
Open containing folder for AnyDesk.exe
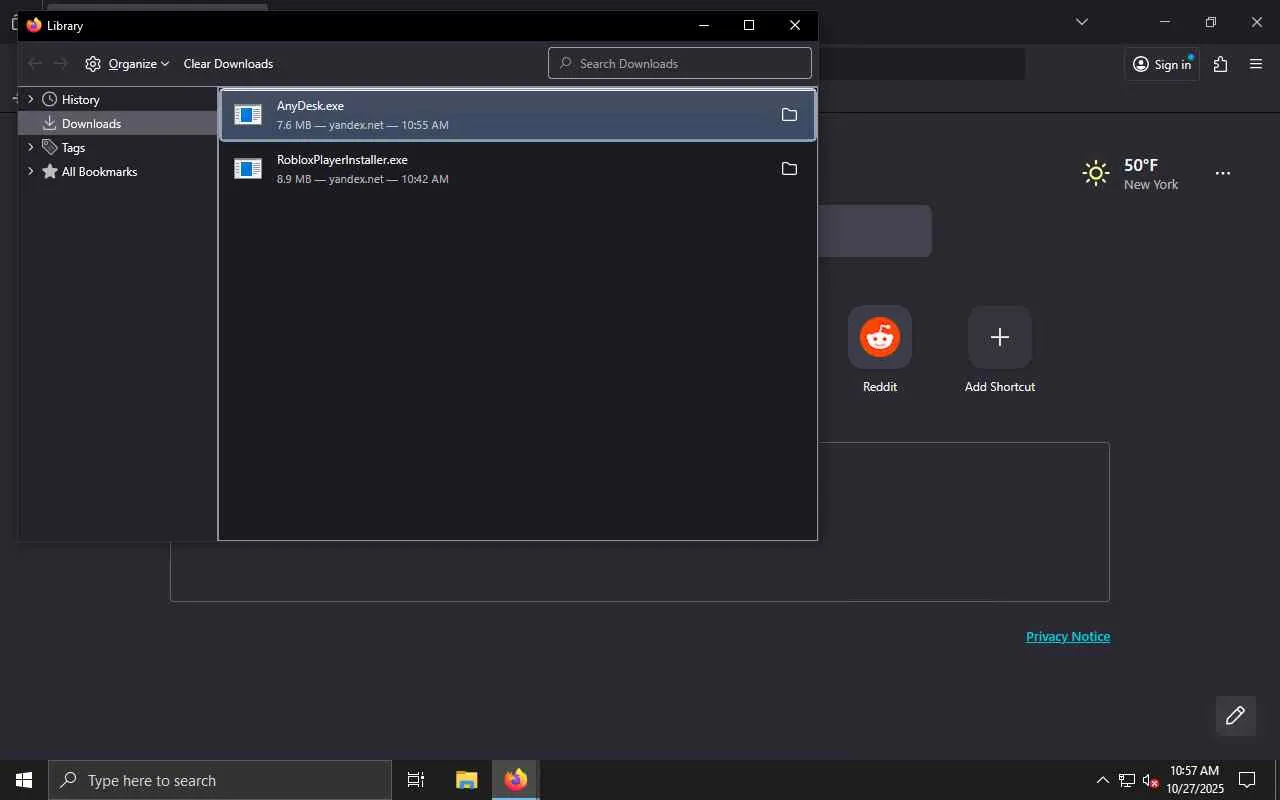[789, 115]
